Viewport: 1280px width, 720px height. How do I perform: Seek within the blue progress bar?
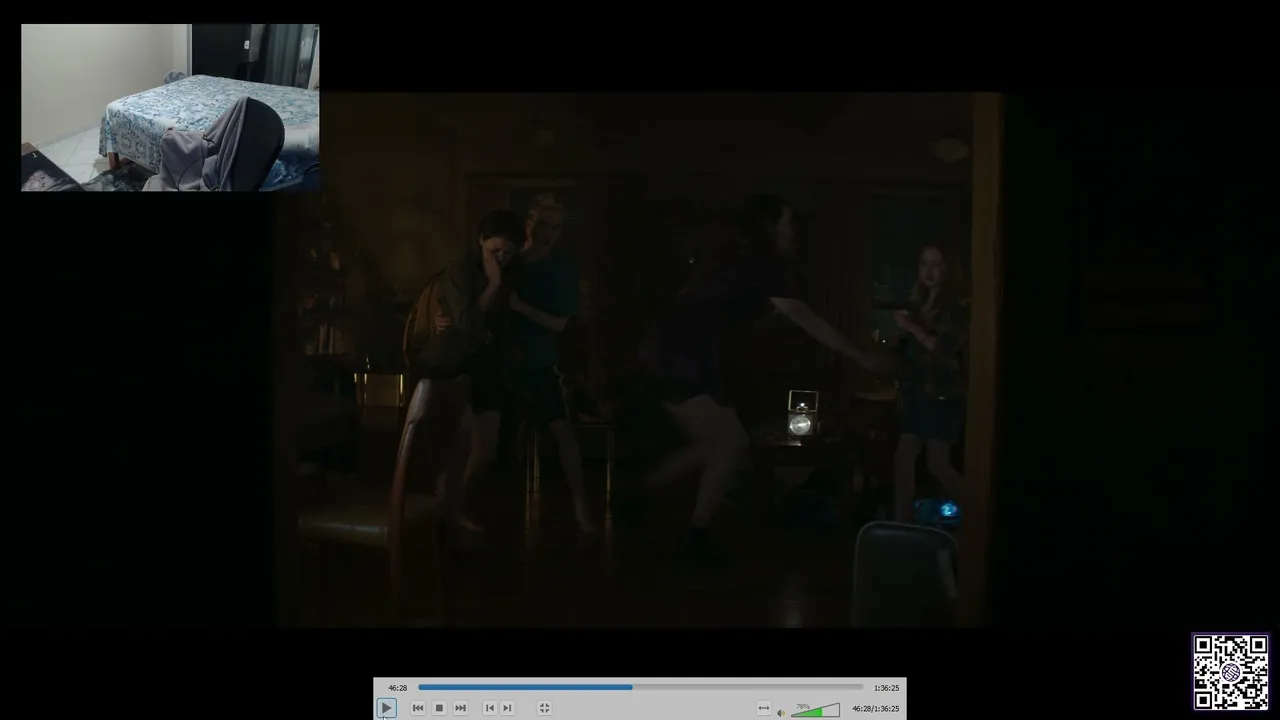click(640, 687)
